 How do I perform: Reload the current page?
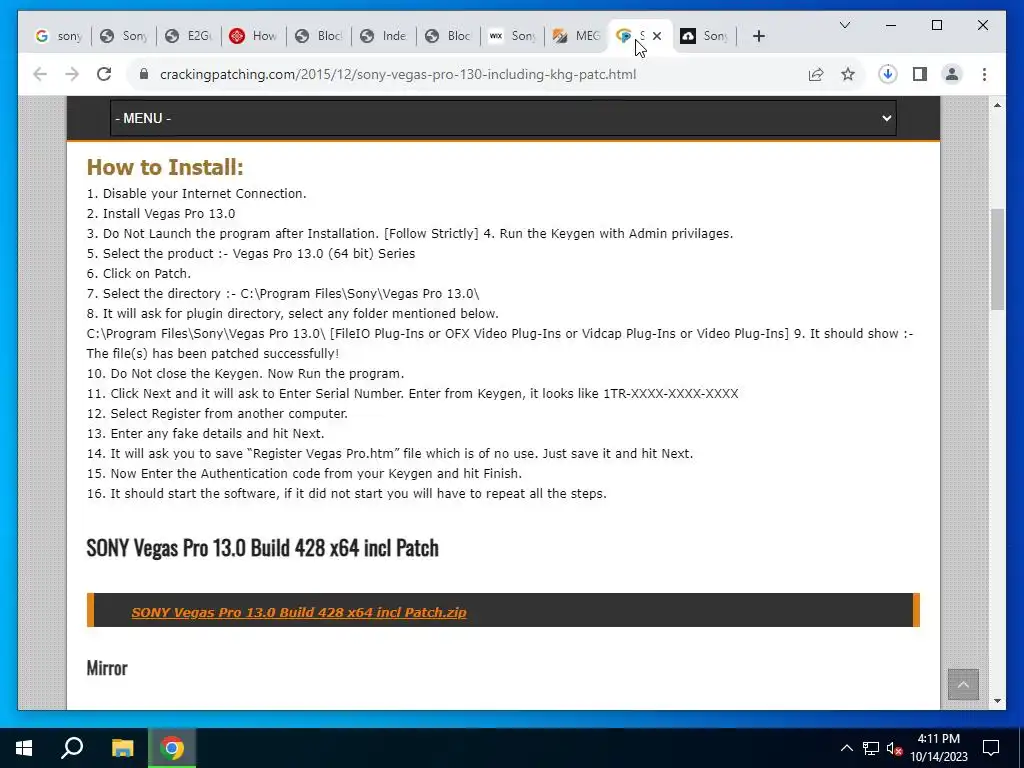point(104,74)
